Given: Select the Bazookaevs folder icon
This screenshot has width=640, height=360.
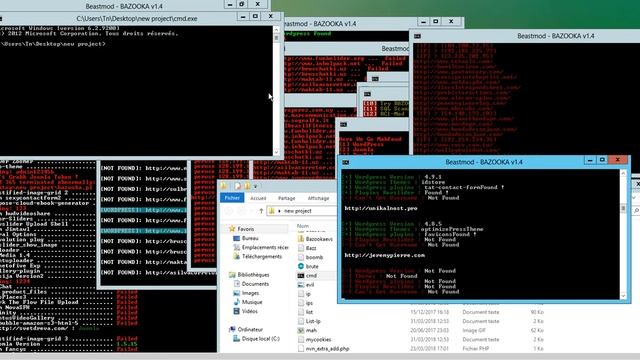Looking at the screenshot, I should (x=301, y=239).
